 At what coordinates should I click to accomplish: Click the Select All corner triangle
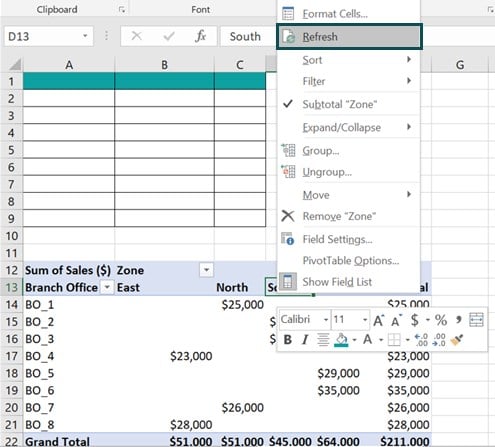click(x=15, y=65)
